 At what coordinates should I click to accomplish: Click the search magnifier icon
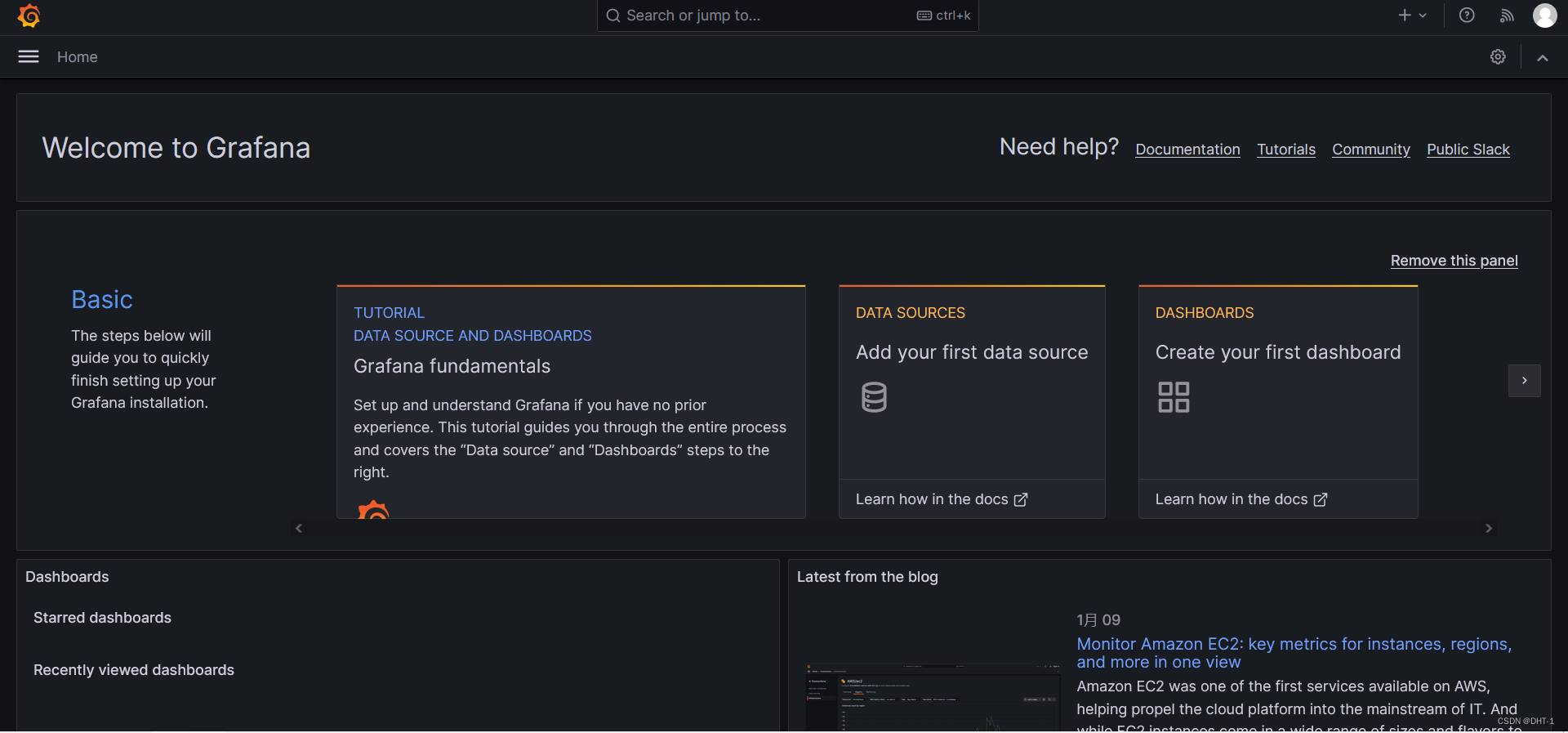(x=612, y=16)
